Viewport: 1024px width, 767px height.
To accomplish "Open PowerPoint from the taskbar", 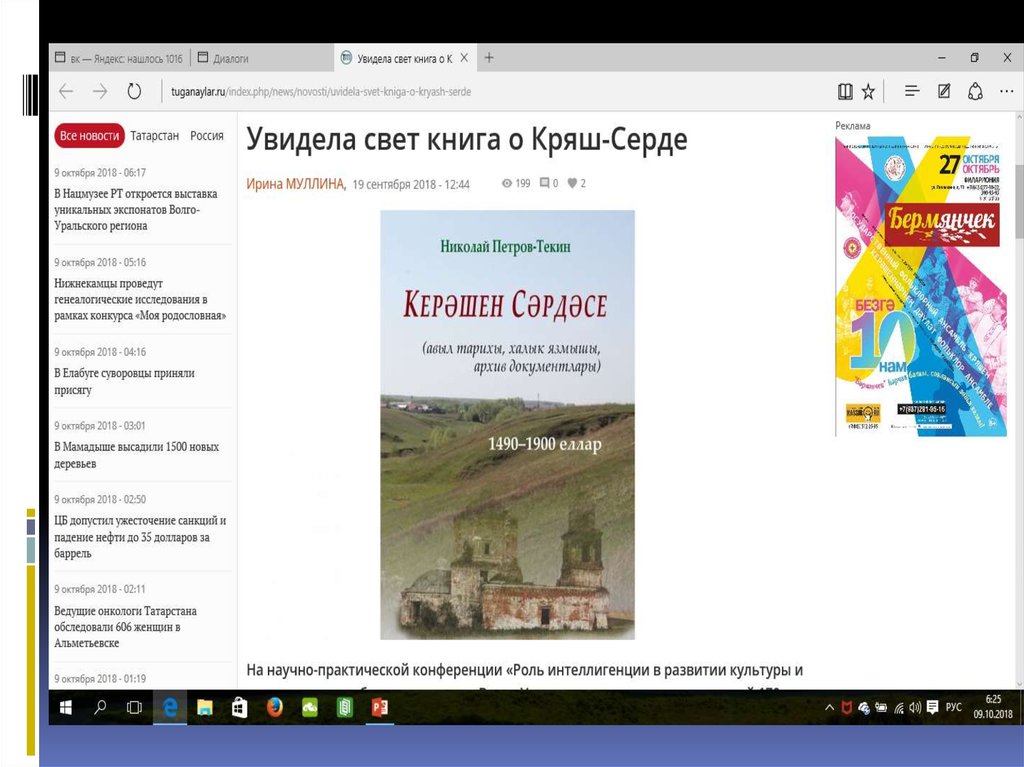I will (379, 708).
